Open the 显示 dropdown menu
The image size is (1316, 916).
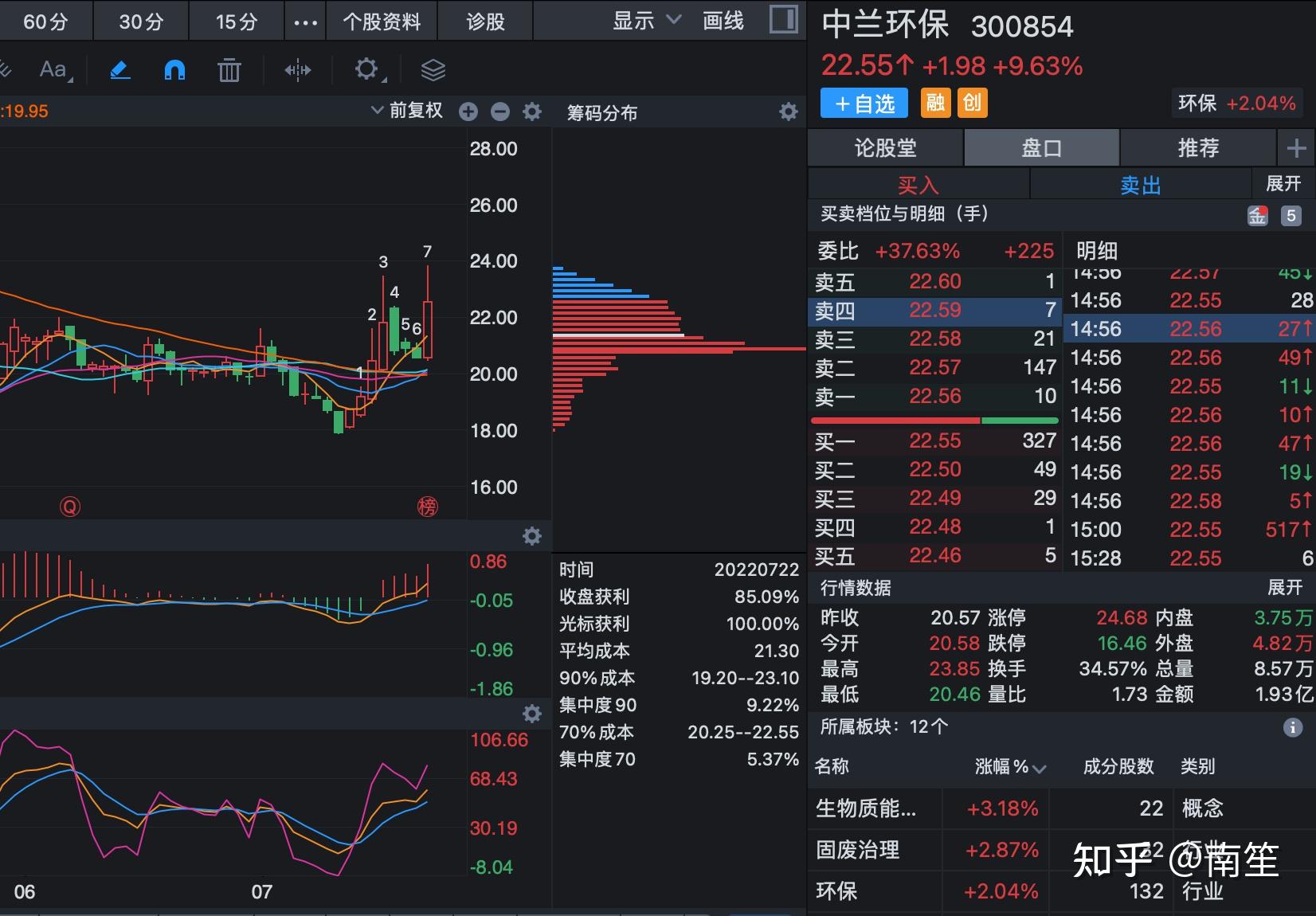(647, 21)
